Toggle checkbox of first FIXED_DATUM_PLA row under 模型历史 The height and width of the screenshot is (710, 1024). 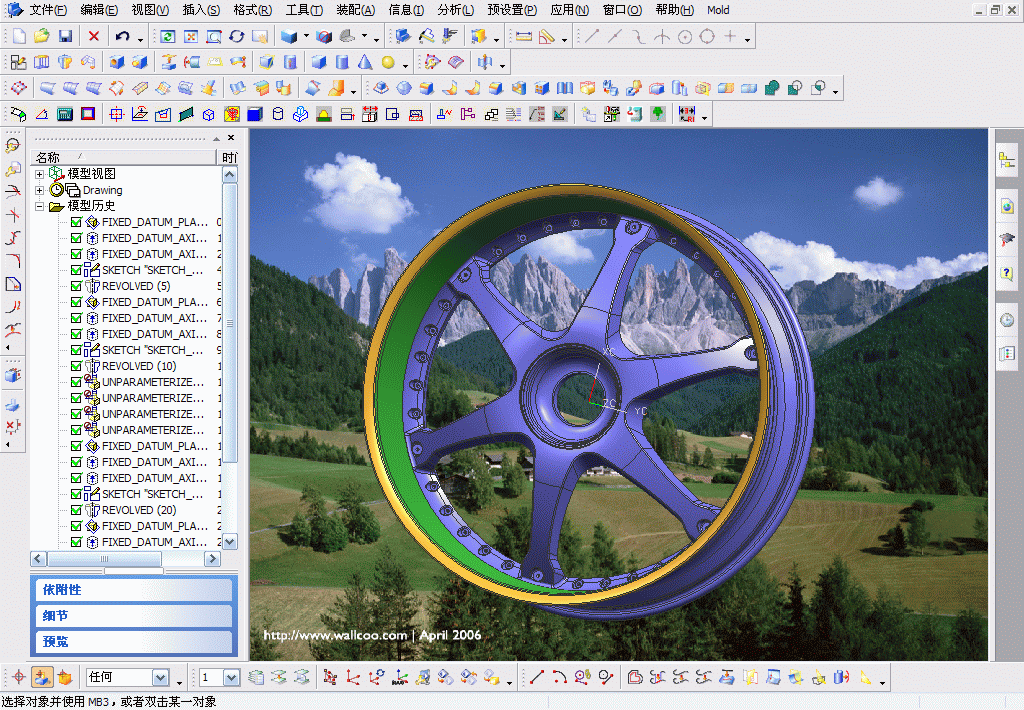pyautogui.click(x=76, y=222)
